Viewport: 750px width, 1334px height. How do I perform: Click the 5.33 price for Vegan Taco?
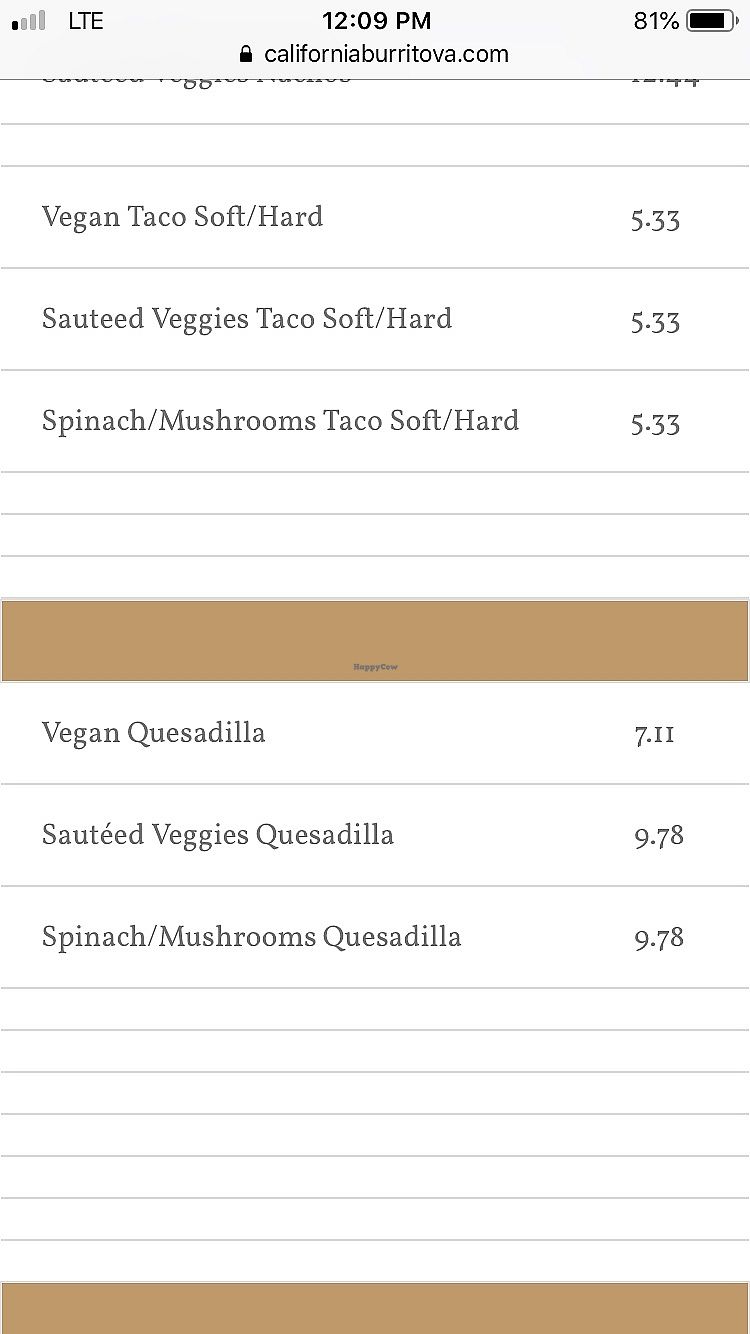[x=655, y=220]
